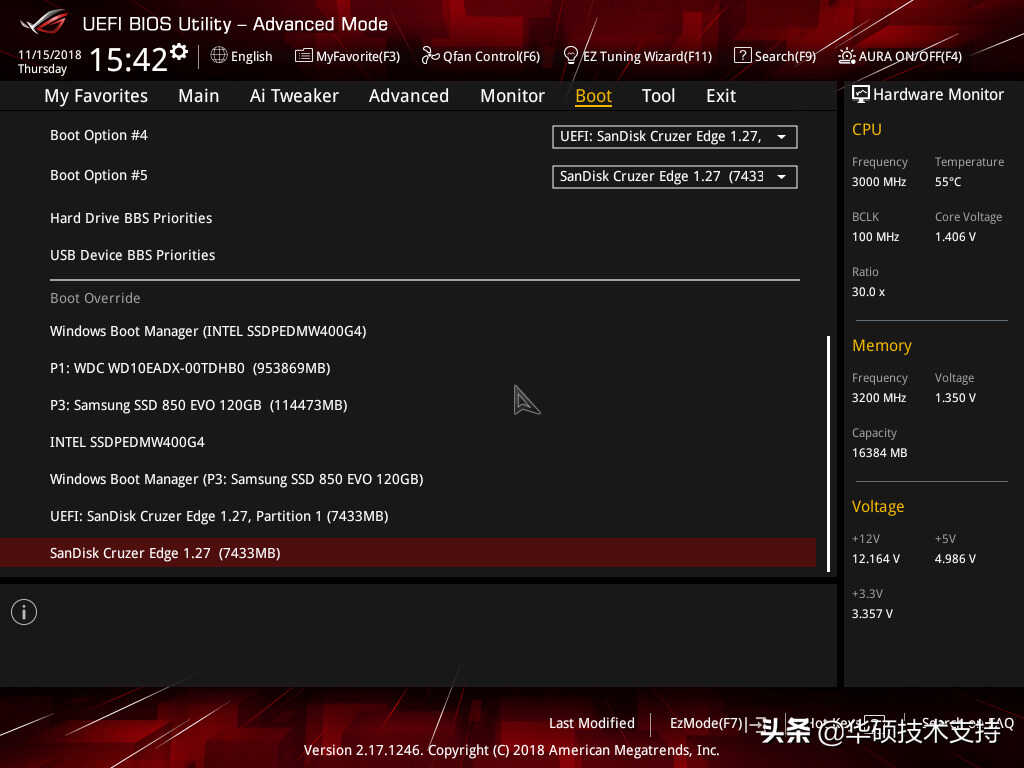Toggle AURA ON/OFF(F4) lighting
1024x768 pixels.
899,56
